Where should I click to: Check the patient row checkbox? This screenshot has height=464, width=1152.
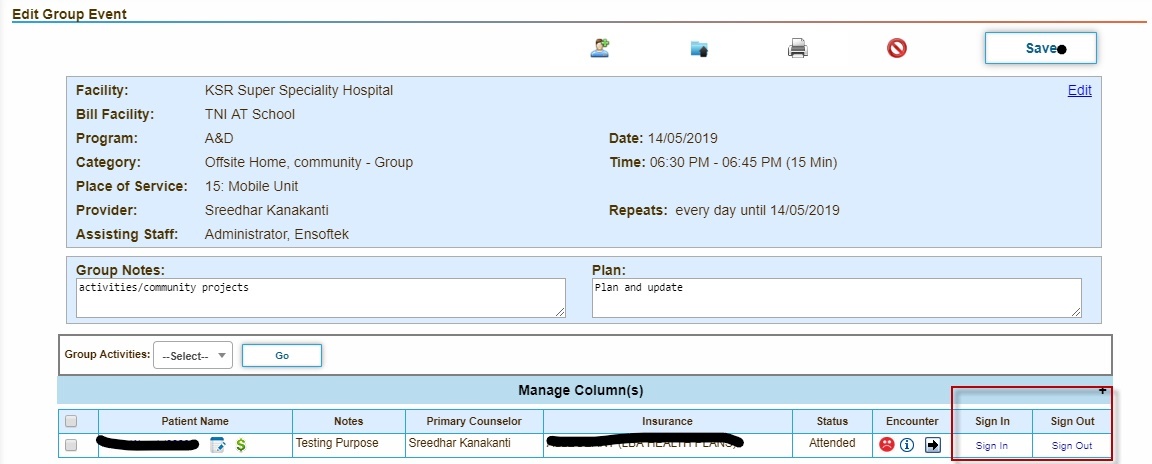(x=71, y=444)
